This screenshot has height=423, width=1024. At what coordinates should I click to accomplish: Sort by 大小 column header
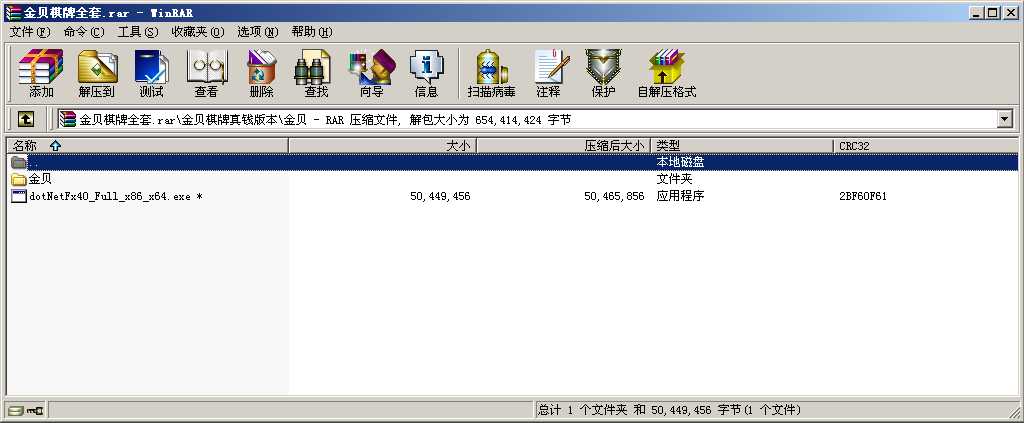(x=383, y=146)
